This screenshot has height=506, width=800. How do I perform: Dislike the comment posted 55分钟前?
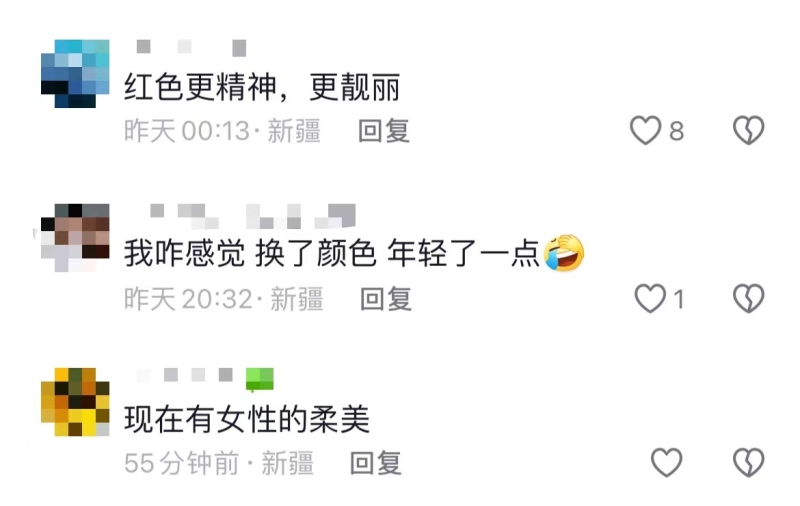(748, 463)
